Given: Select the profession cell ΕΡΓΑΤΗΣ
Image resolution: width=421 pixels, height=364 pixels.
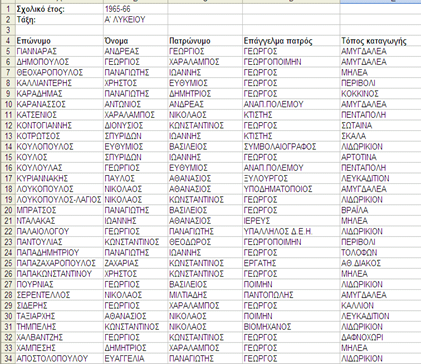Looking at the screenshot, I should (x=291, y=263).
